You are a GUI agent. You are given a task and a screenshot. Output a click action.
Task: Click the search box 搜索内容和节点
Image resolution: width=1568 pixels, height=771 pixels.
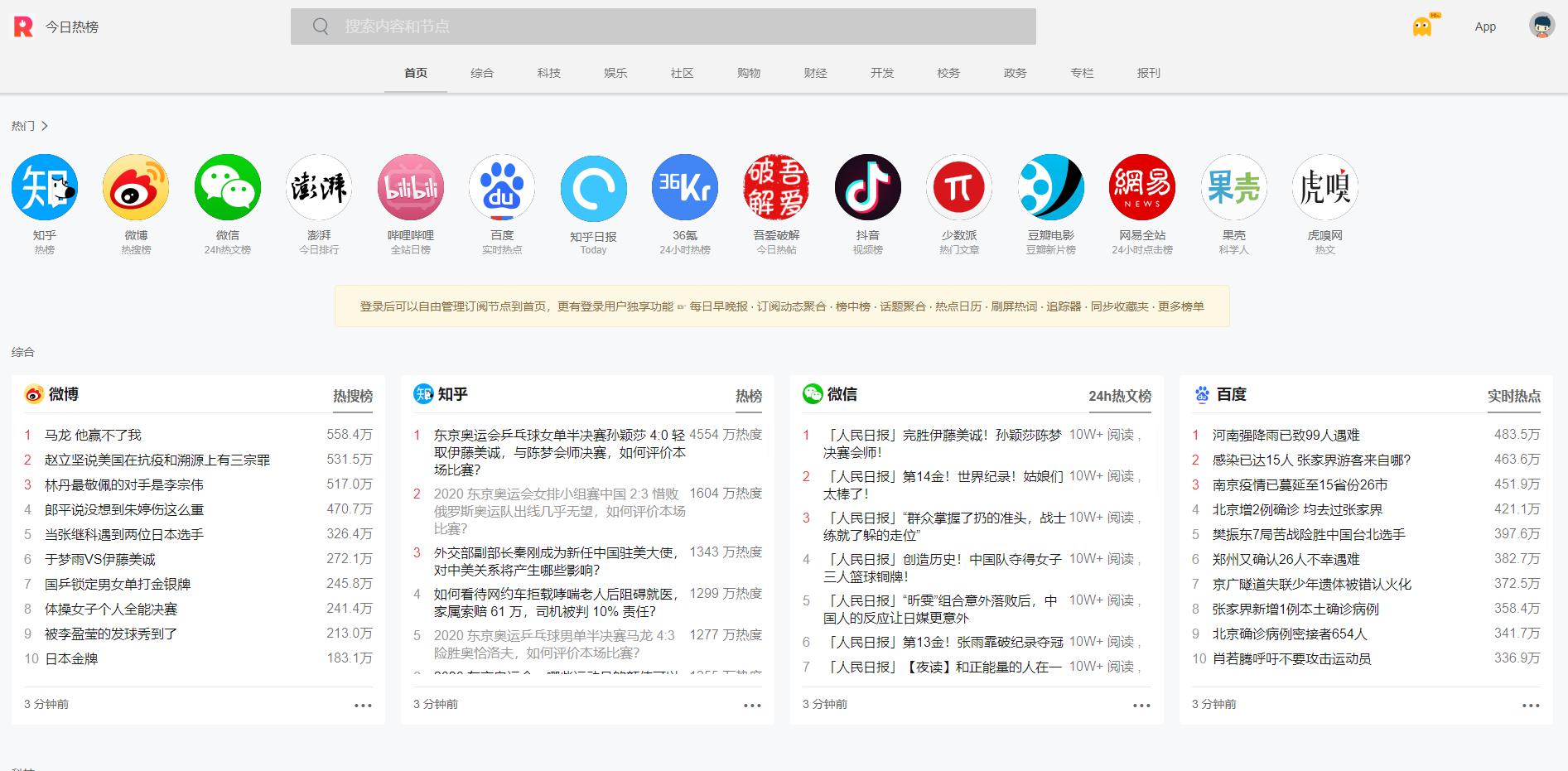click(663, 27)
